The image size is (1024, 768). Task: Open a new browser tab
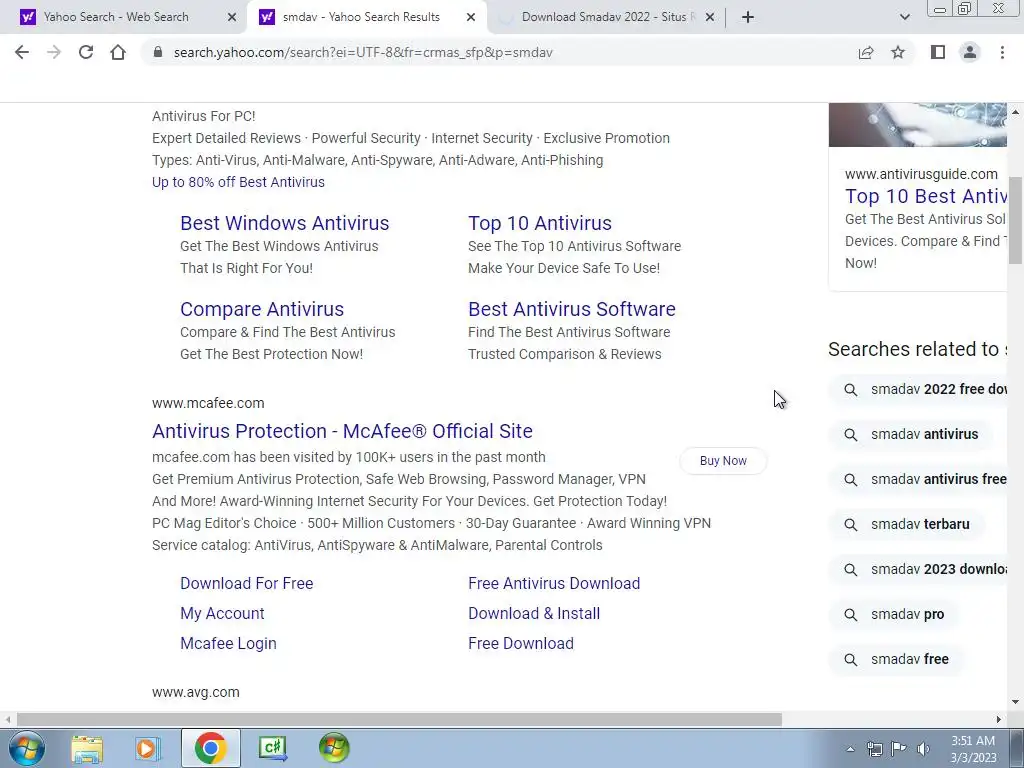(x=748, y=17)
